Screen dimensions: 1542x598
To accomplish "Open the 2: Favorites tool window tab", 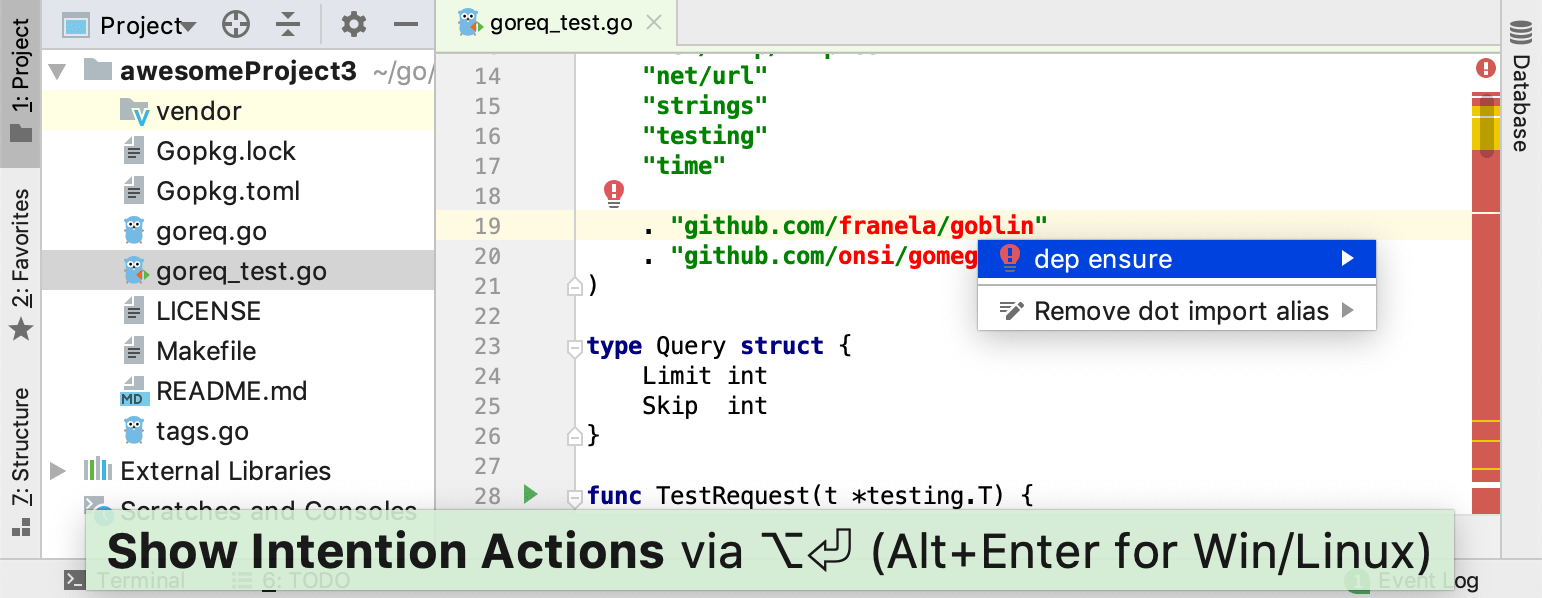I will [20, 265].
